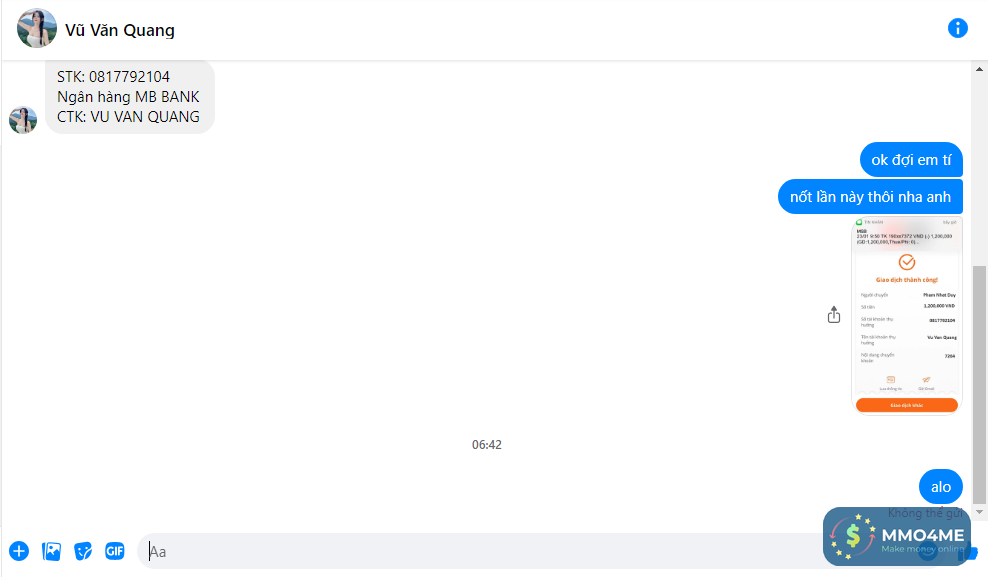Focus the Aa message input field
This screenshot has width=988, height=577.
pos(479,551)
